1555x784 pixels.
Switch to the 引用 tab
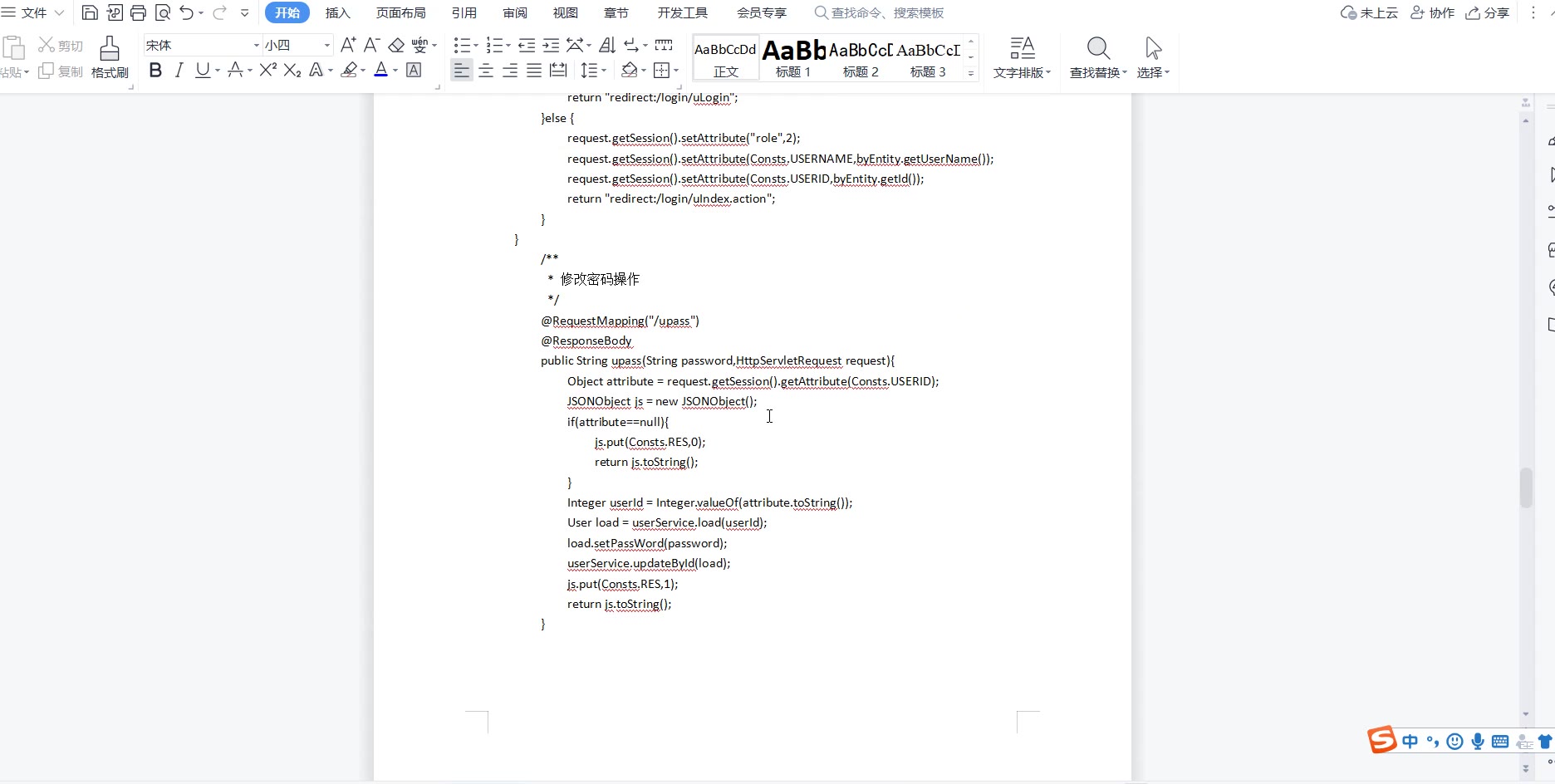pos(464,12)
